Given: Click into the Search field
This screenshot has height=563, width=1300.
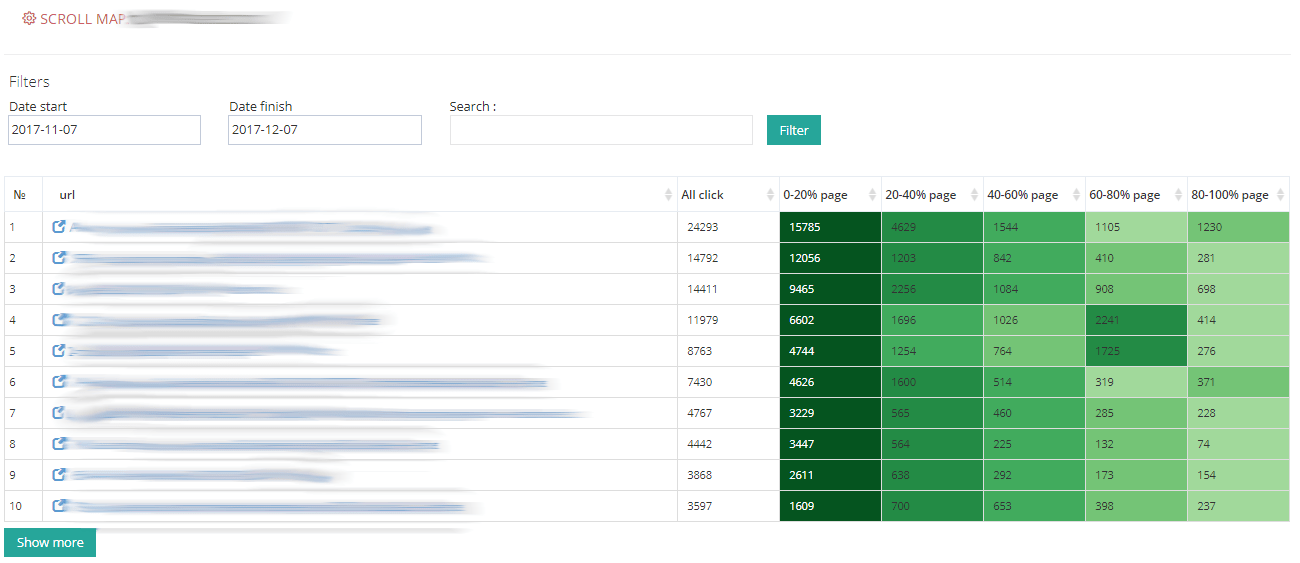Looking at the screenshot, I should tap(601, 130).
